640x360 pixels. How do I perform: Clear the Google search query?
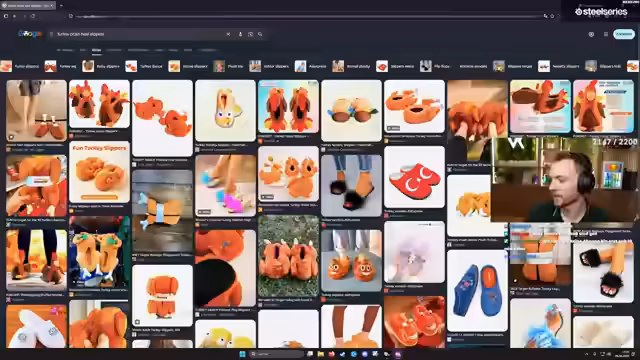228,34
